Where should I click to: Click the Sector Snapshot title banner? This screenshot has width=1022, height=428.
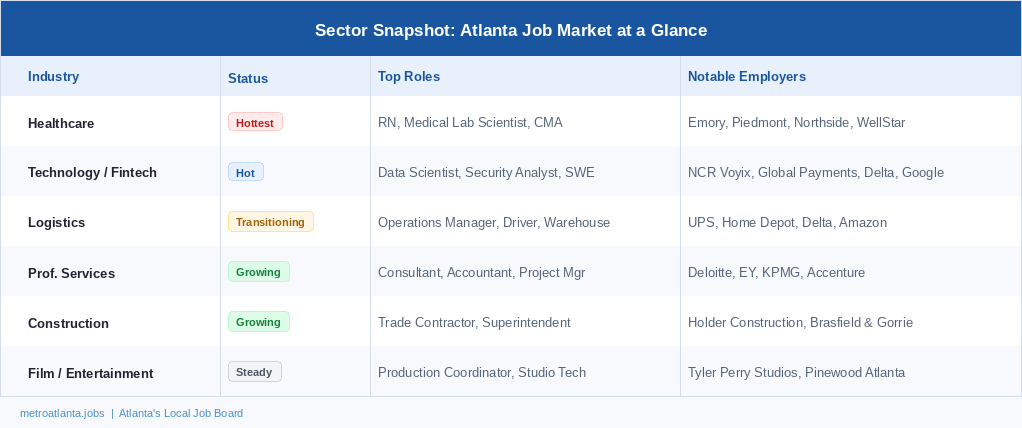coord(511,30)
